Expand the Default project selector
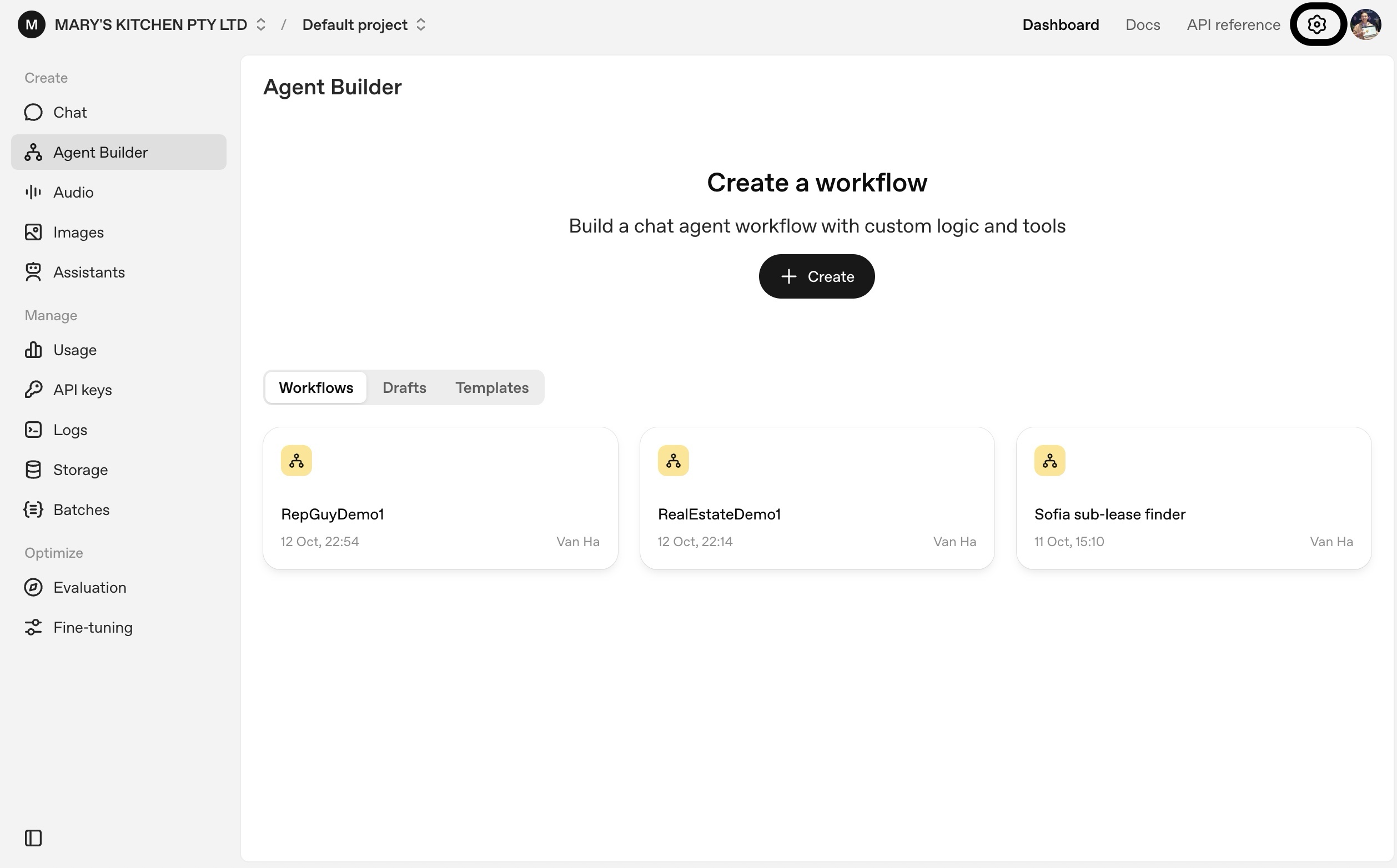Screen dimensions: 1397x868 pos(364,24)
